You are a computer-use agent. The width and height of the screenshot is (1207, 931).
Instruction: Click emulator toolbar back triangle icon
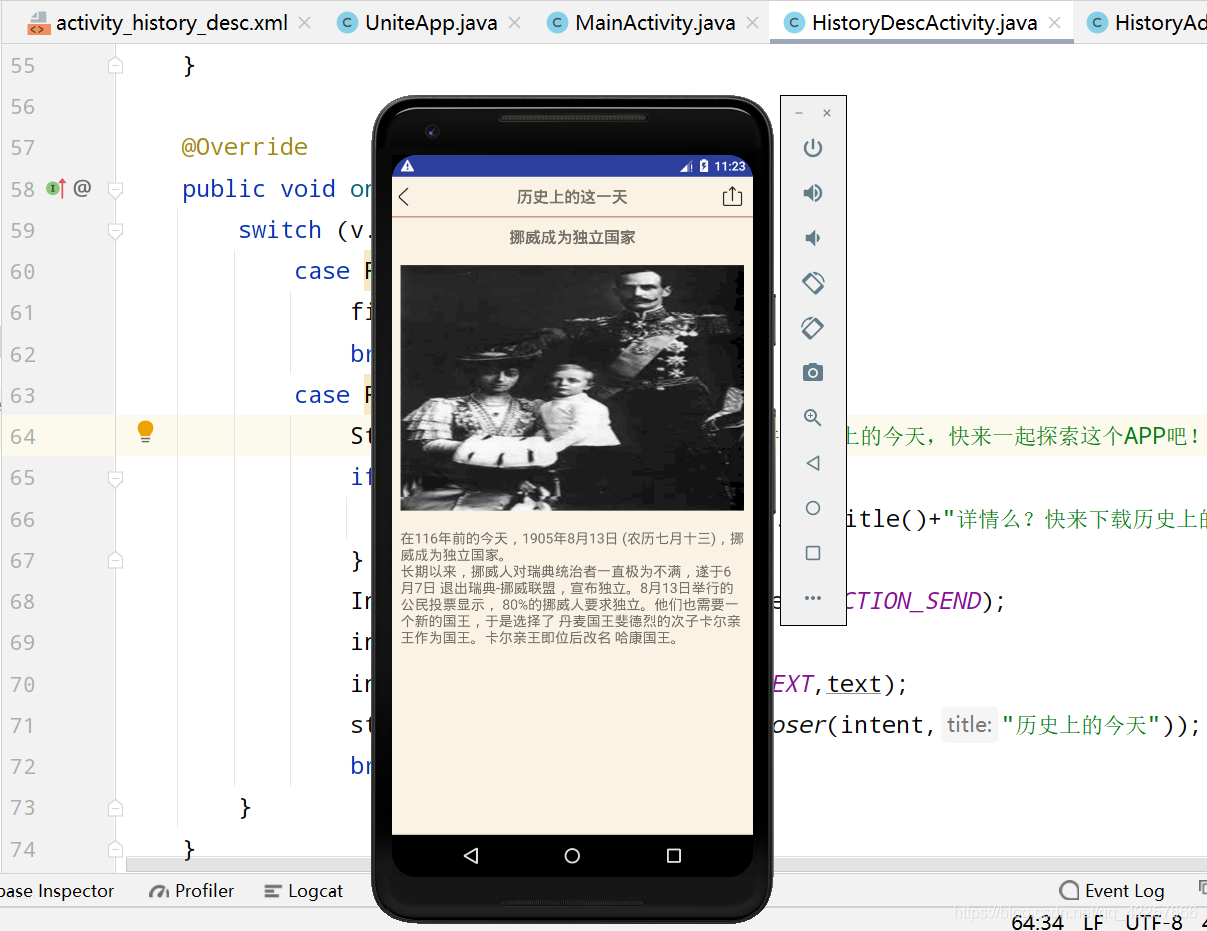(813, 463)
